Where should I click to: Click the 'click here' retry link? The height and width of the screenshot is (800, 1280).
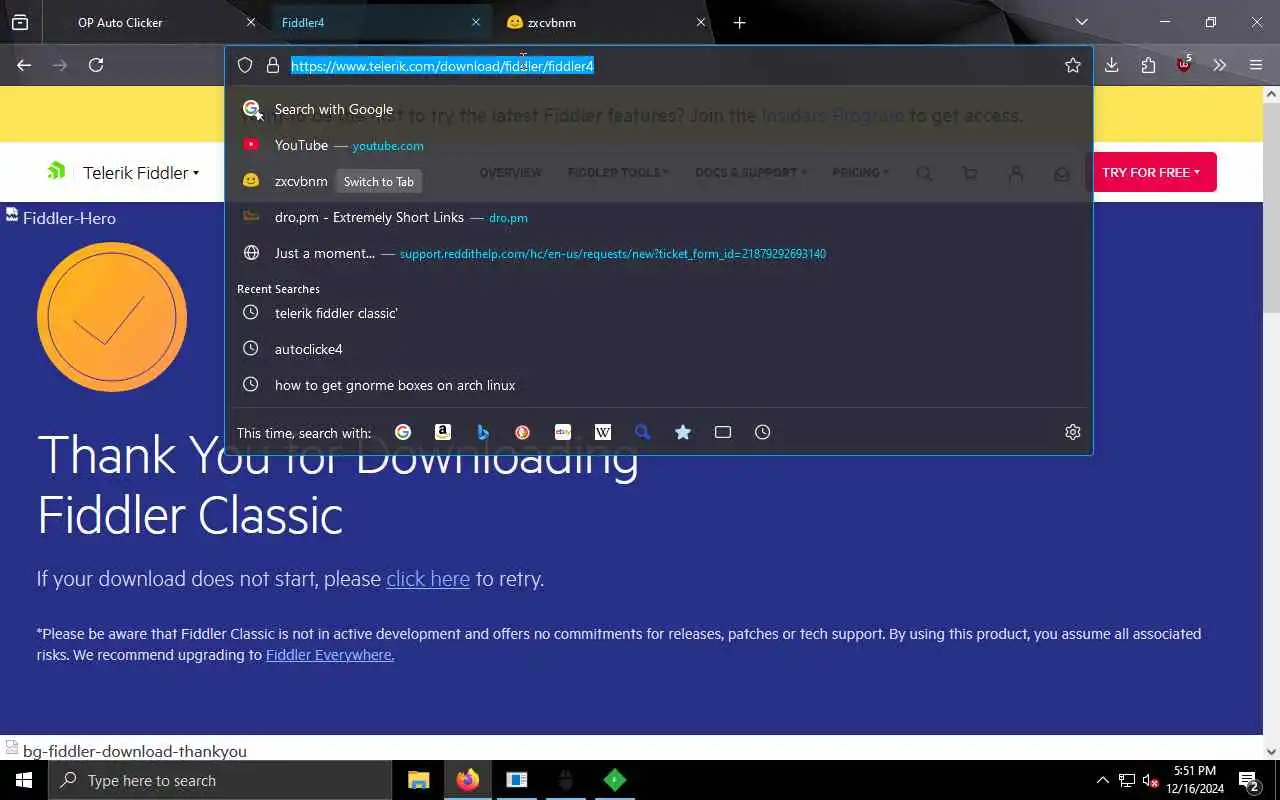(428, 579)
